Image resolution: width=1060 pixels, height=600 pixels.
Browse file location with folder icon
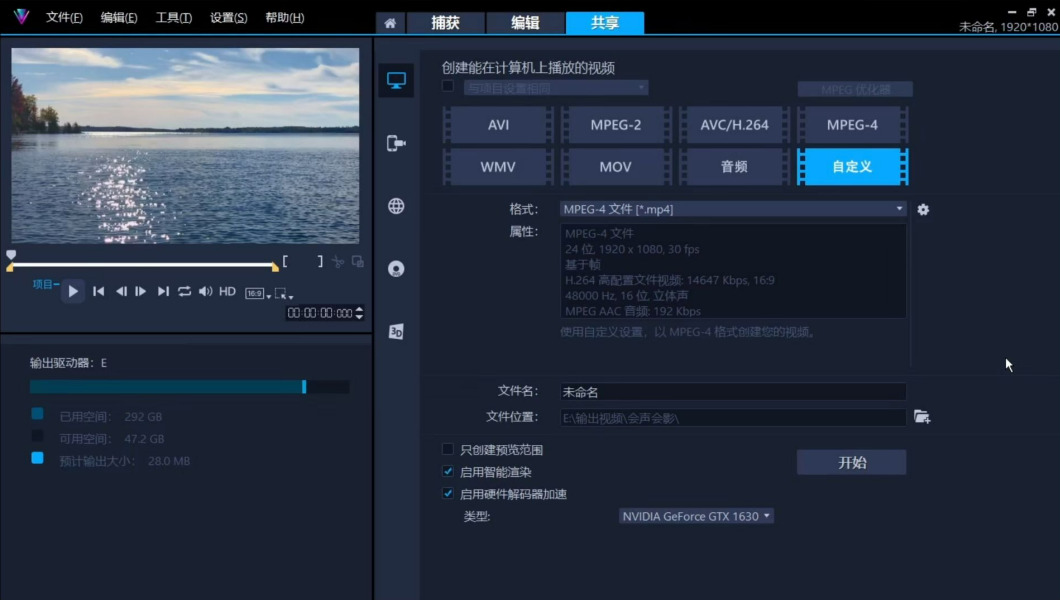coord(921,417)
